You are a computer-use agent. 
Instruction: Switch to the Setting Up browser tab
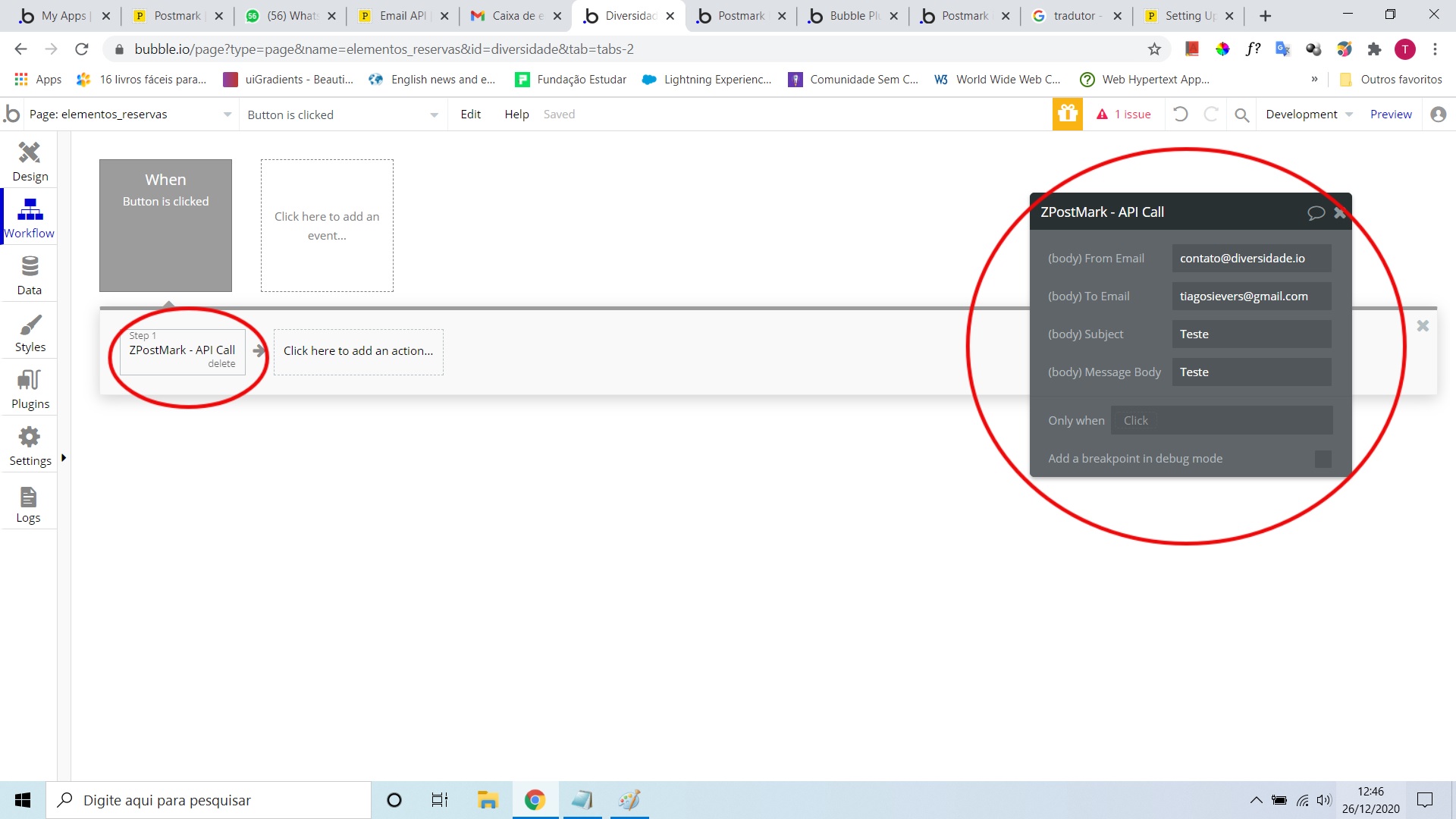(x=1188, y=16)
